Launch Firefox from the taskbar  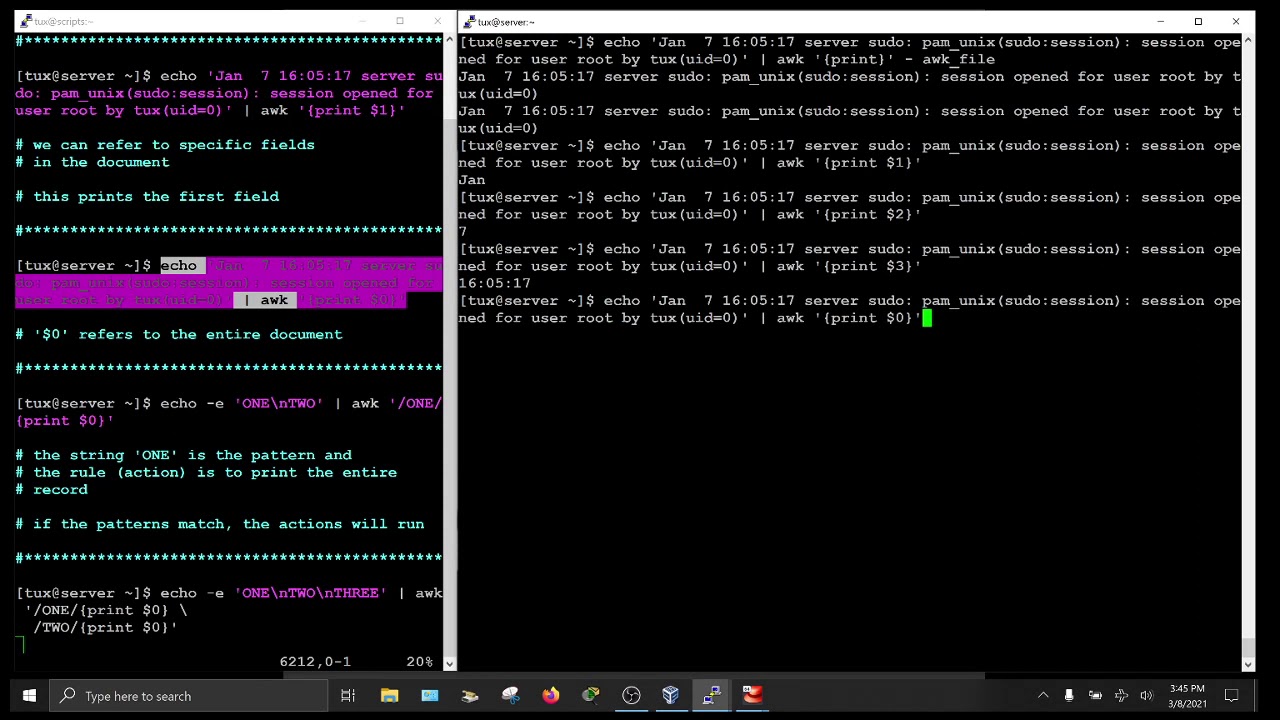tap(550, 696)
